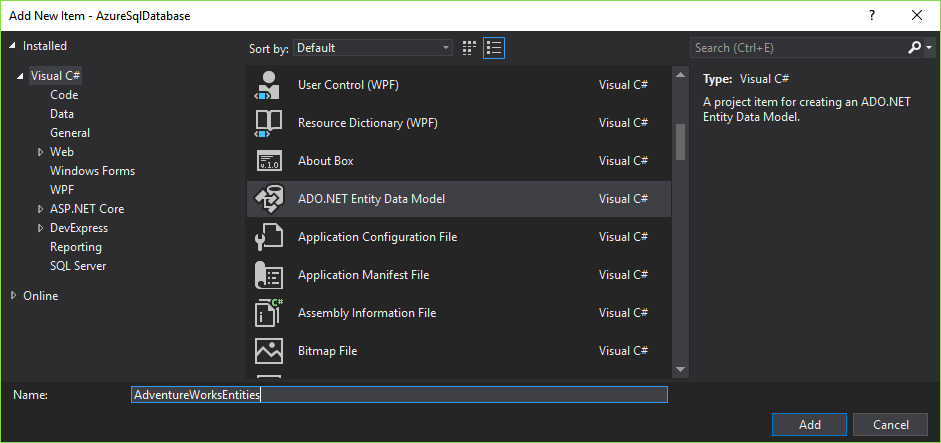The width and height of the screenshot is (941, 443).
Task: Click the Name input field
Action: pos(399,394)
